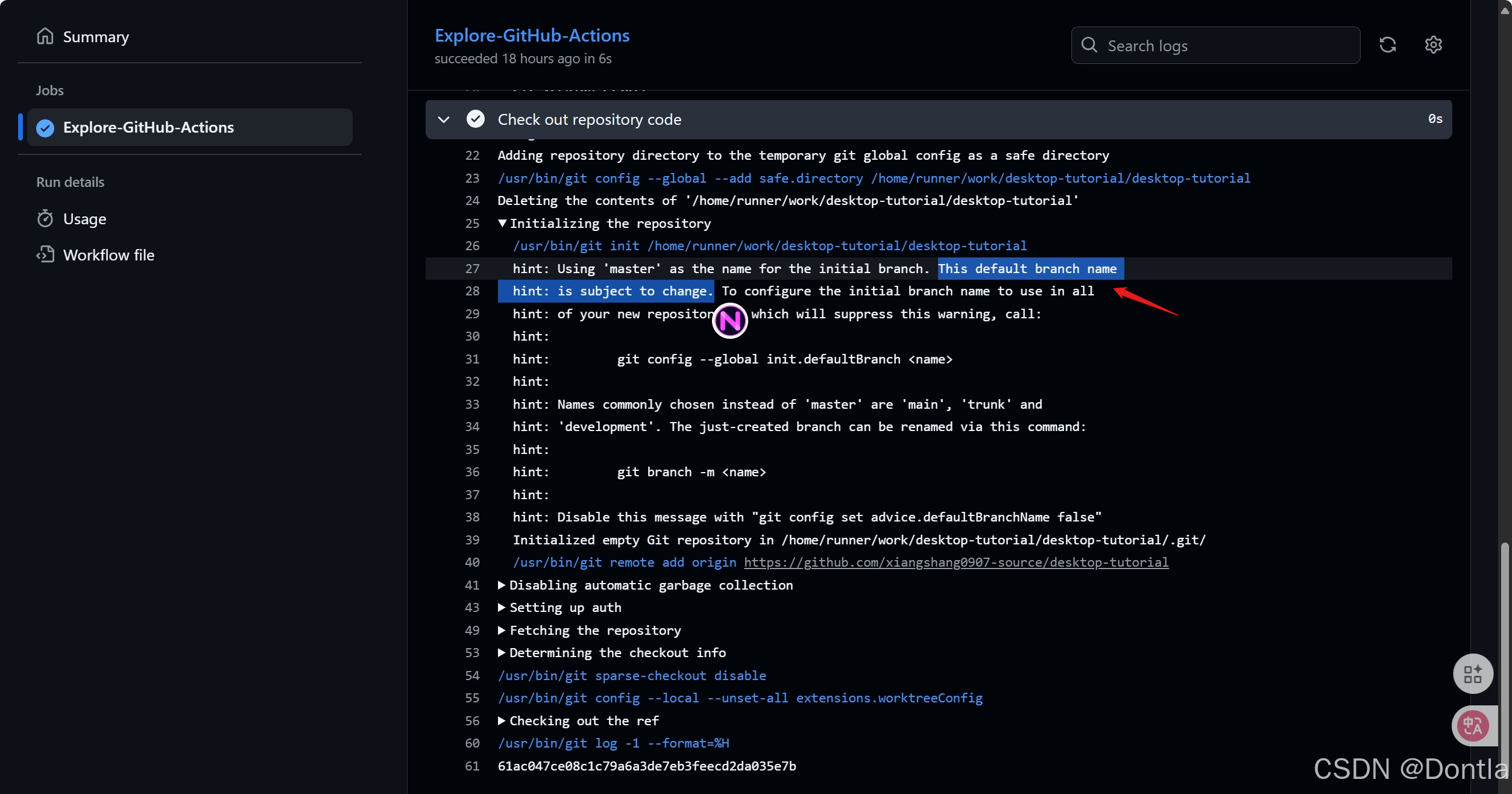Click the search magnifier in Search logs
The image size is (1512, 794).
(1089, 45)
